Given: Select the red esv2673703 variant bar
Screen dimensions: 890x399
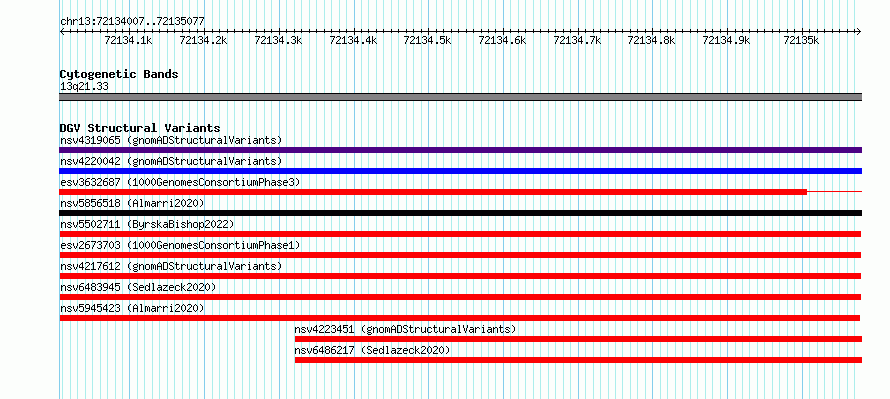Looking at the screenshot, I should (460, 255).
